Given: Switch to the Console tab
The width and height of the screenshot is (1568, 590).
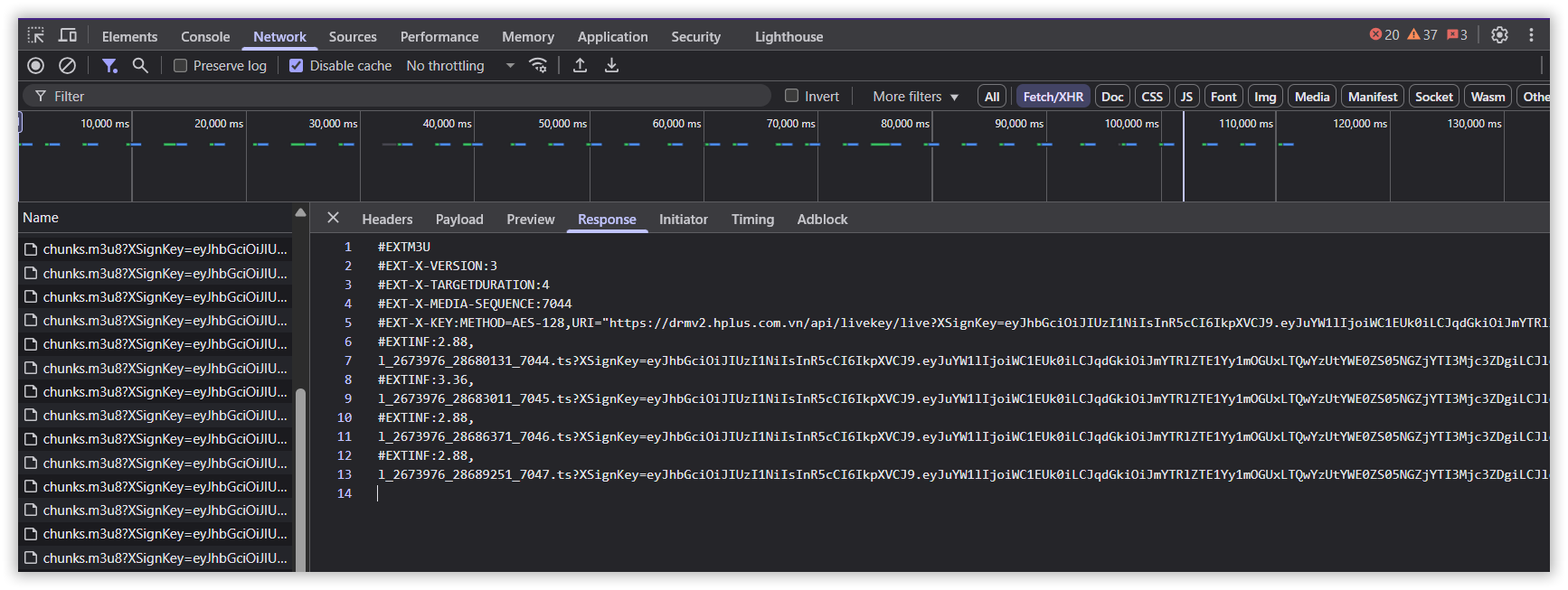Looking at the screenshot, I should (x=205, y=37).
